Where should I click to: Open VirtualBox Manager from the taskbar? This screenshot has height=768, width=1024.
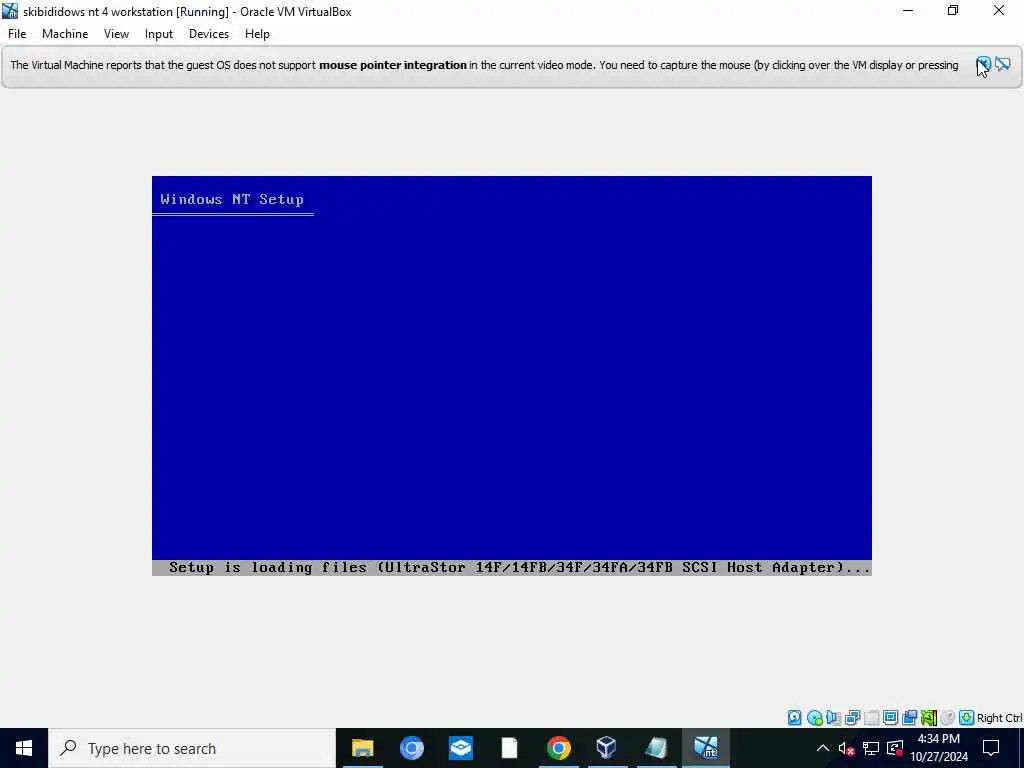(607, 748)
